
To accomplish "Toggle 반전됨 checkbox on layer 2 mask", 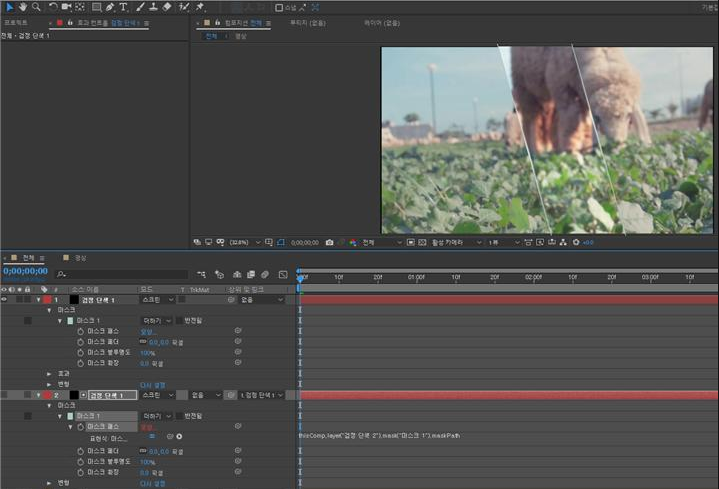I will click(x=179, y=416).
